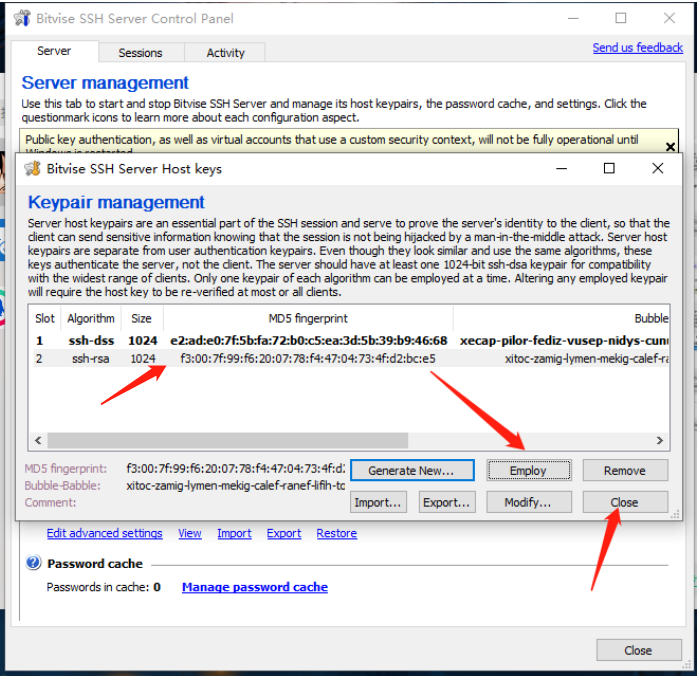Viewport: 697px width, 676px height.
Task: Switch to the Activity tab
Action: click(225, 52)
